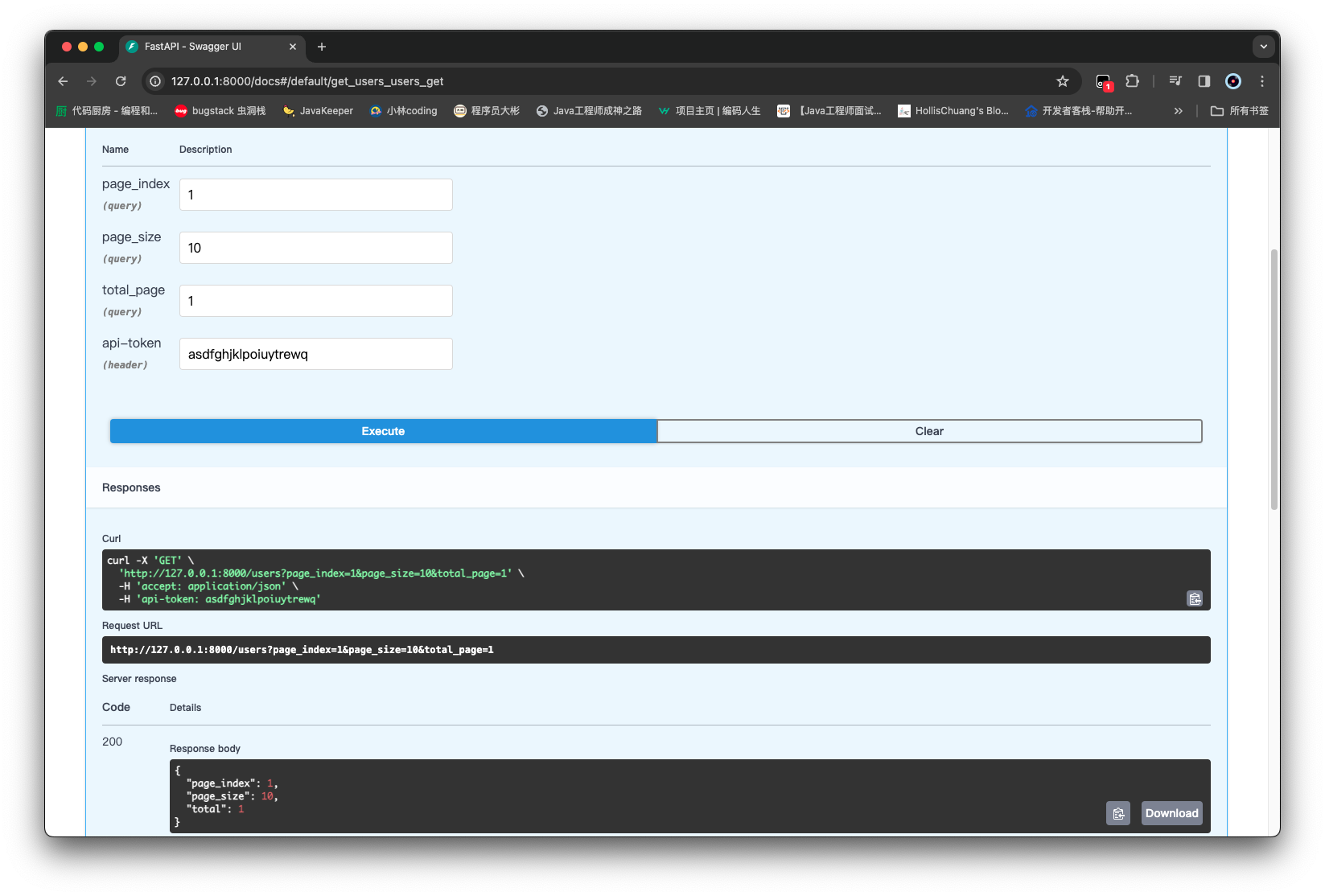
Task: Copy the response body to clipboard
Action: click(x=1118, y=813)
